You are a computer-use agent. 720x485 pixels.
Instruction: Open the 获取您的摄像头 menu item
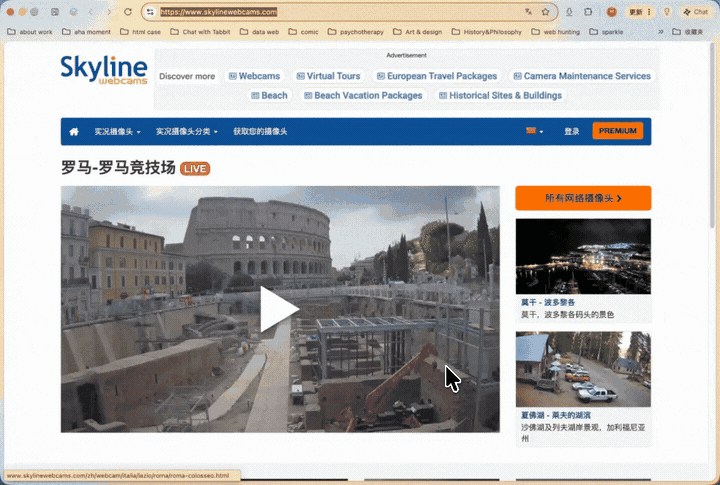pos(260,132)
